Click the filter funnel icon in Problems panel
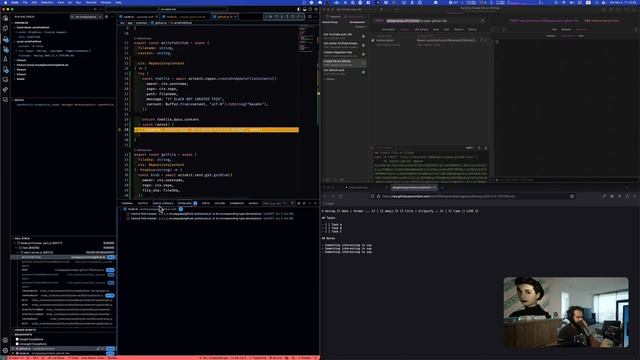640x360 pixels. tap(293, 203)
